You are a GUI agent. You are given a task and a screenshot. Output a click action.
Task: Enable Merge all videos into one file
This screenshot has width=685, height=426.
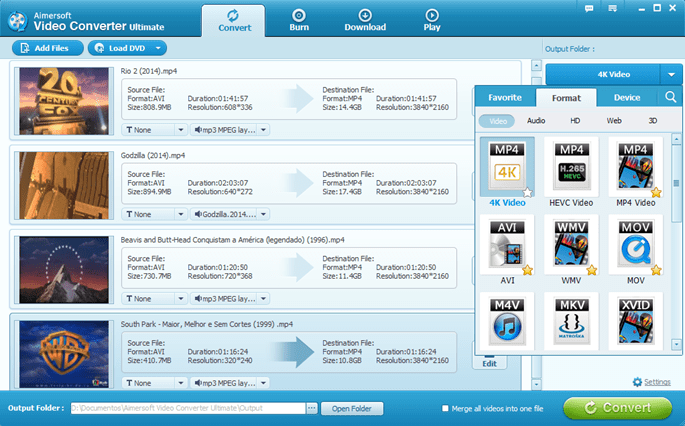point(445,408)
